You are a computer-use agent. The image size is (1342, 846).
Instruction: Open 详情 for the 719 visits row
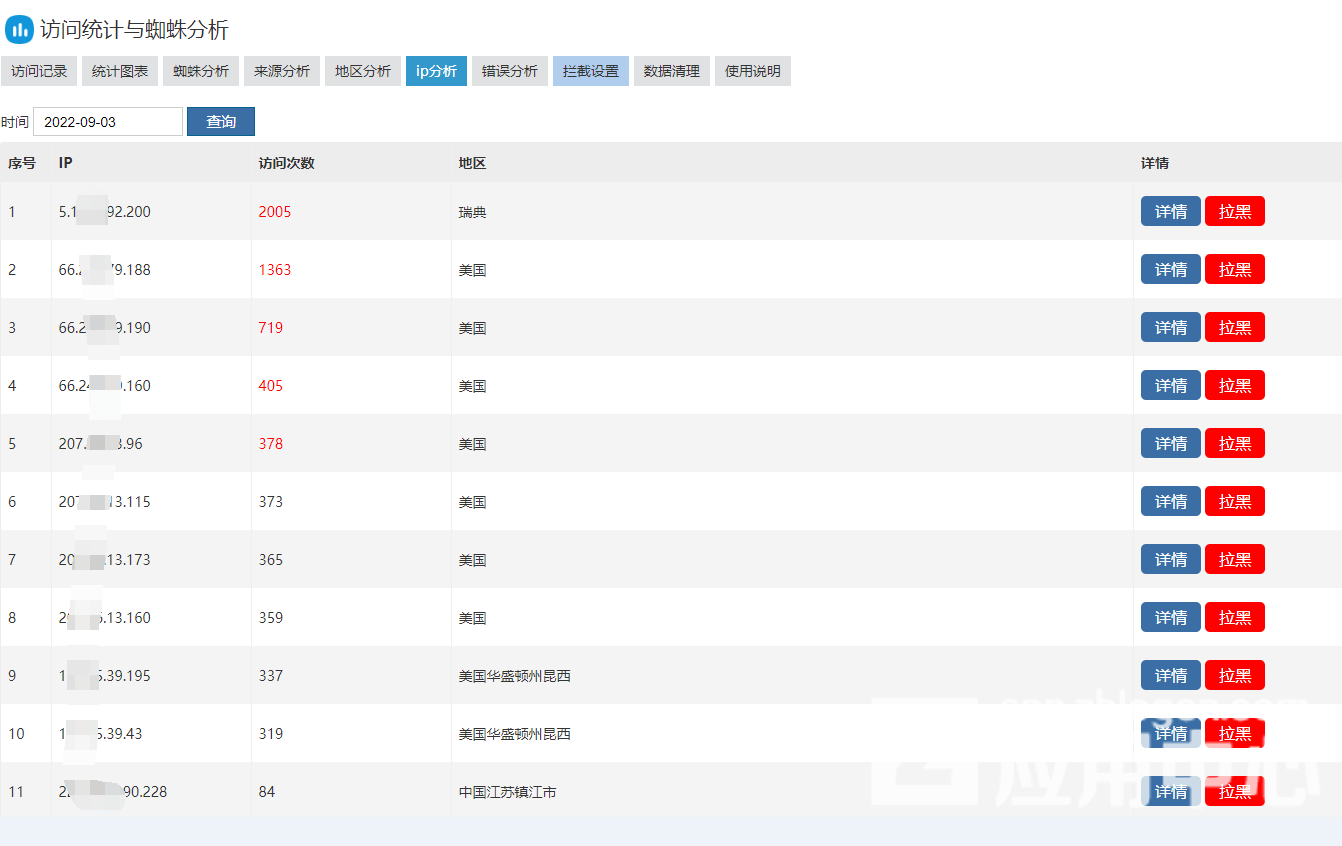[1171, 327]
